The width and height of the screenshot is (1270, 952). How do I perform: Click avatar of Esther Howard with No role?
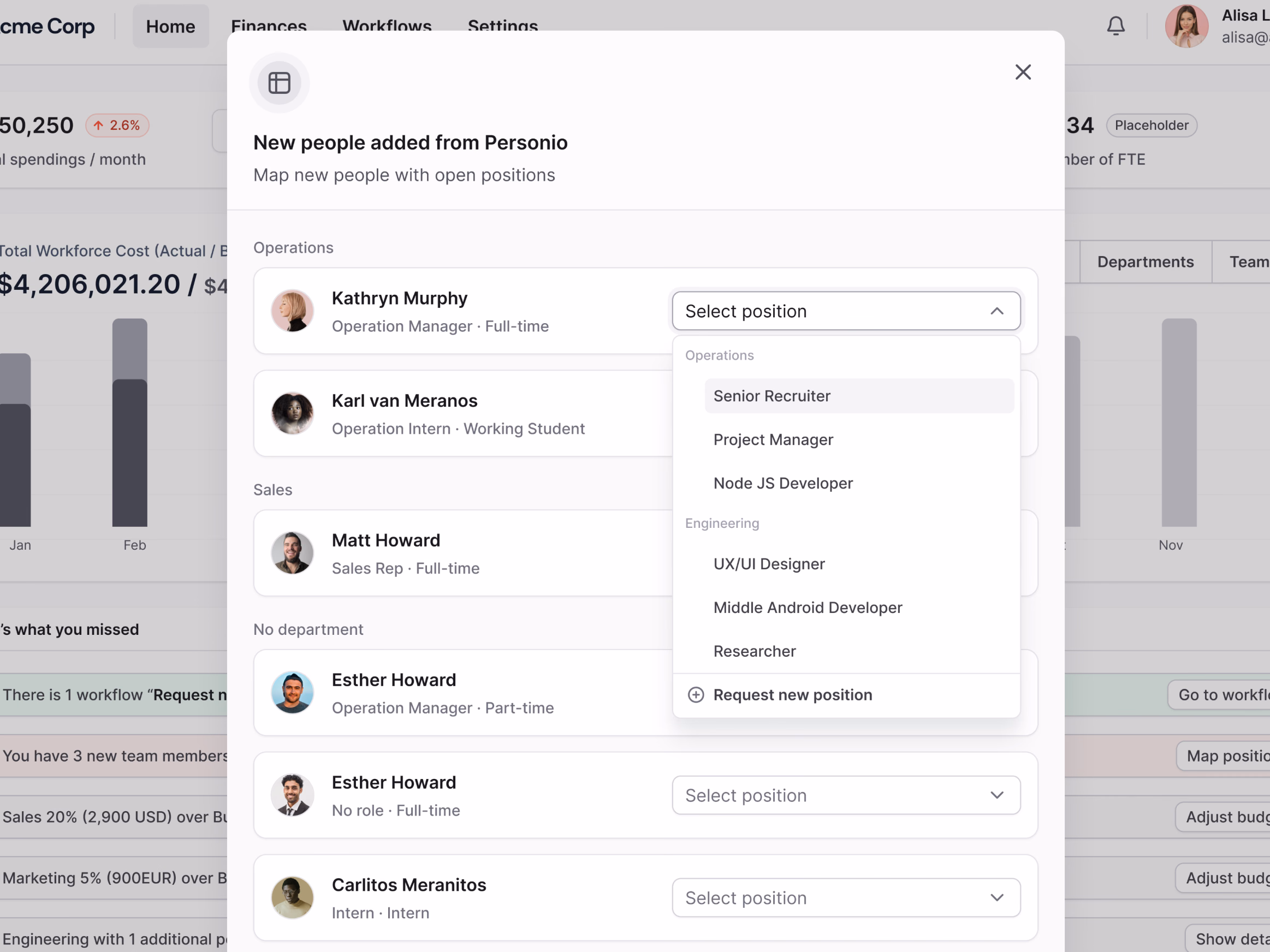click(x=292, y=795)
